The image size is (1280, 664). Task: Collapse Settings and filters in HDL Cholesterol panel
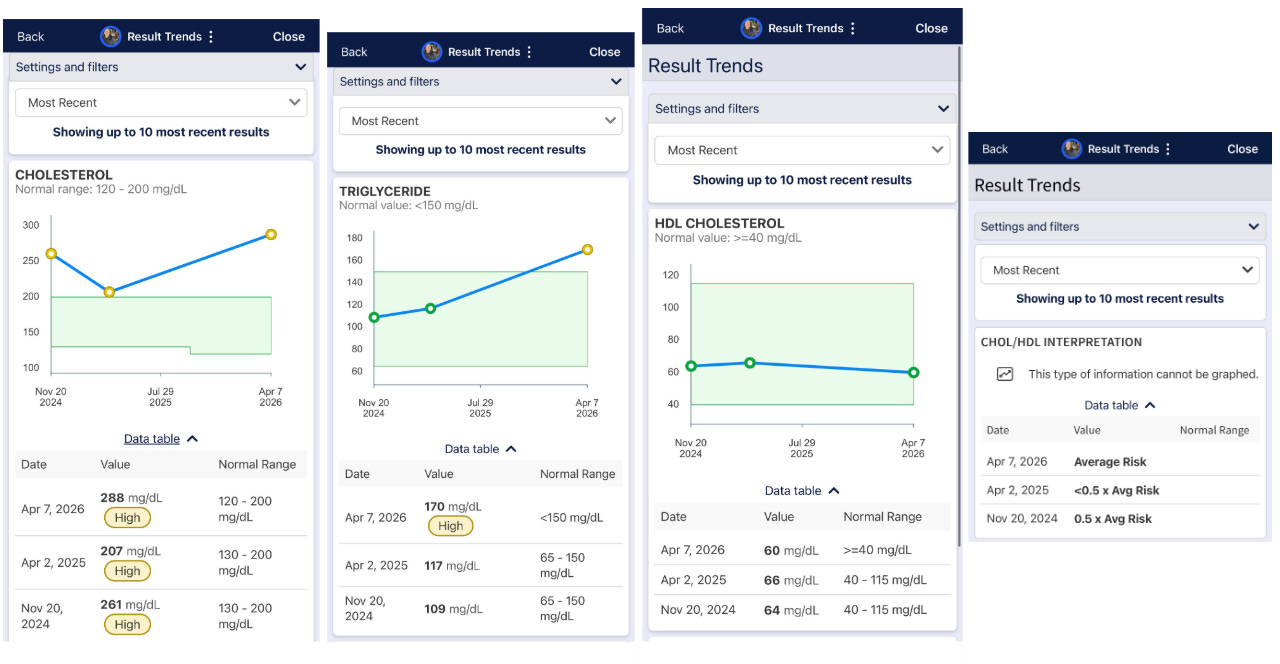[941, 108]
